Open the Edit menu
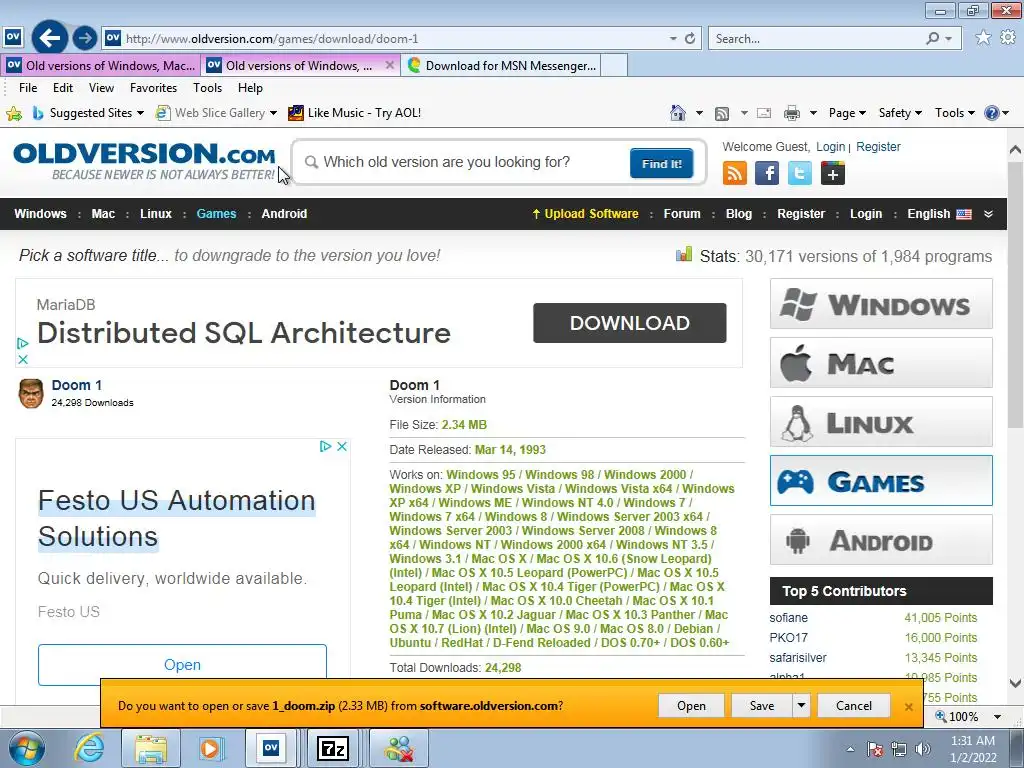This screenshot has width=1024, height=768. coord(63,88)
